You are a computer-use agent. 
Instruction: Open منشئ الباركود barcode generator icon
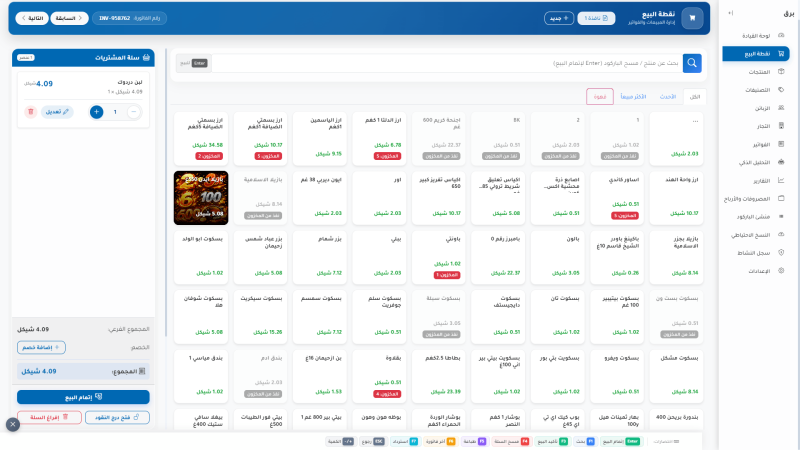click(x=781, y=217)
